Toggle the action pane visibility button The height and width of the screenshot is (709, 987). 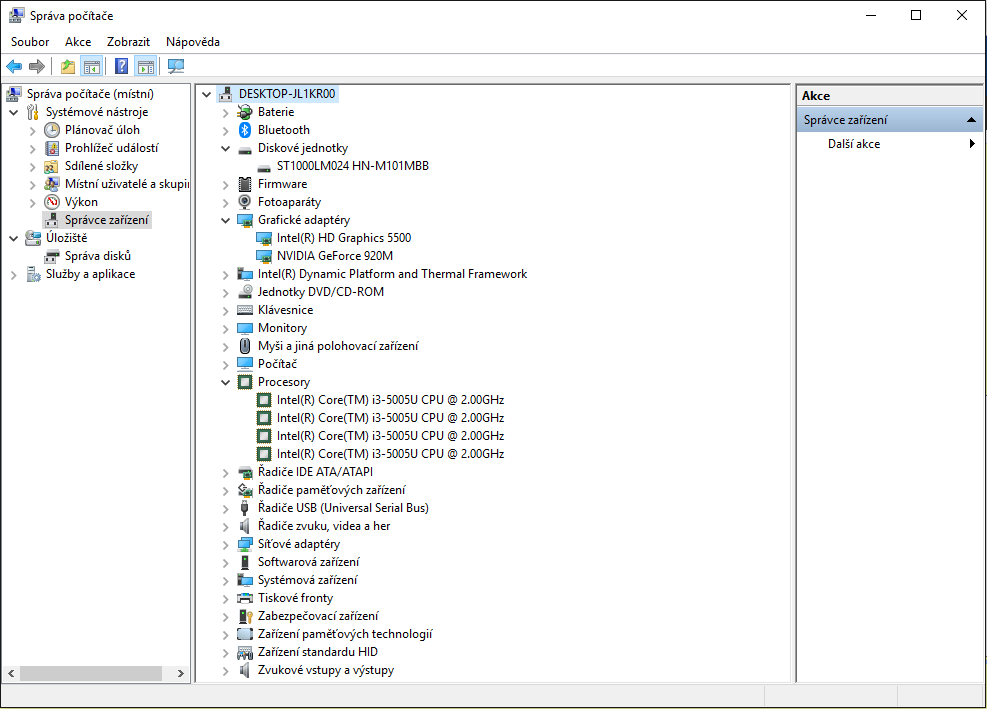tap(146, 67)
